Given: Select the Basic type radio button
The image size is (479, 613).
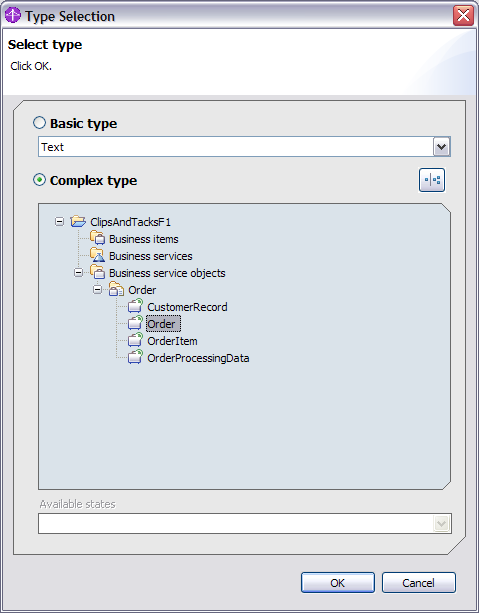Looking at the screenshot, I should [39, 123].
